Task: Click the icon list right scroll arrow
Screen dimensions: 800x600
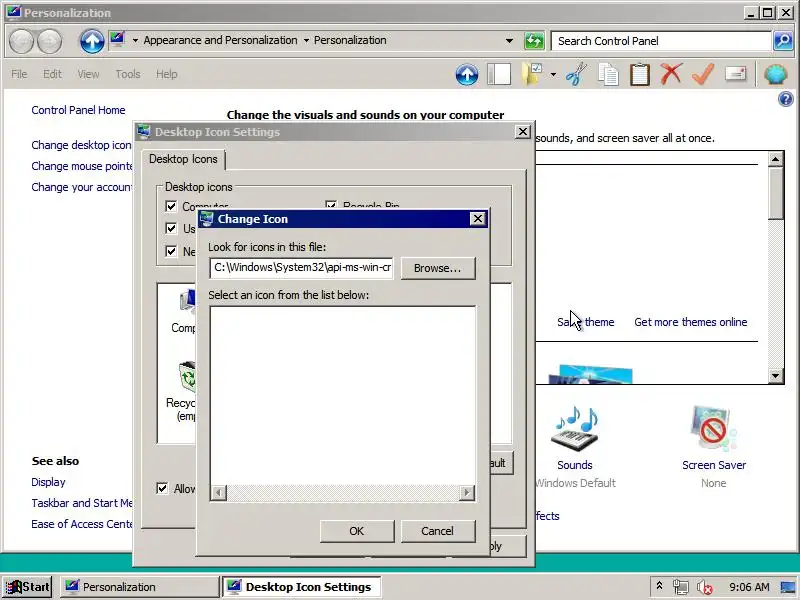Action: [466, 493]
